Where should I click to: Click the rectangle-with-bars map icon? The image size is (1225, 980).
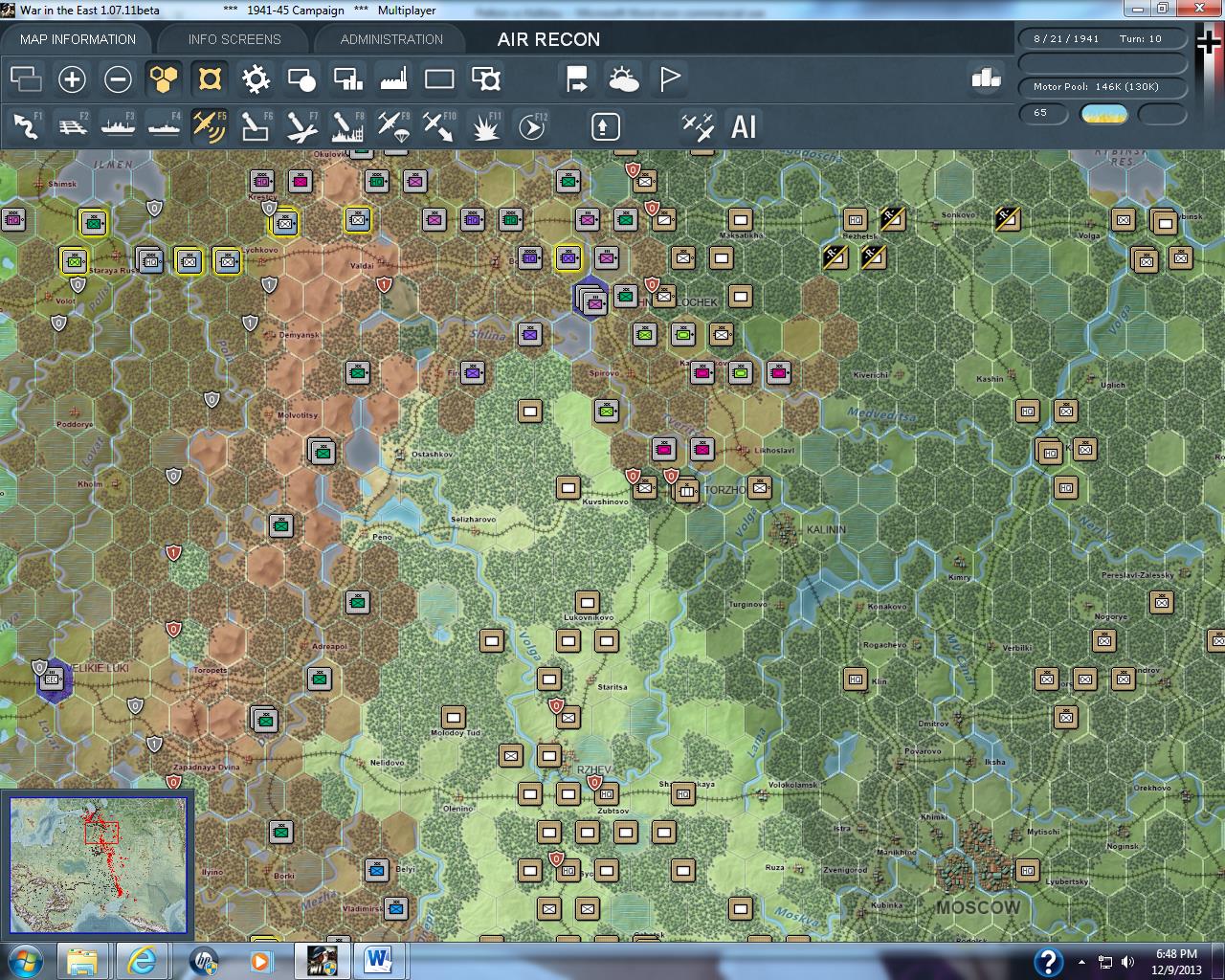pyautogui.click(x=347, y=78)
